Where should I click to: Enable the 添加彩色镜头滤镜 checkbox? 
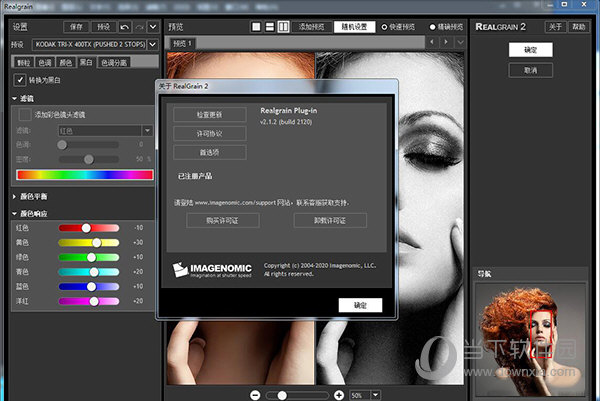click(25, 114)
